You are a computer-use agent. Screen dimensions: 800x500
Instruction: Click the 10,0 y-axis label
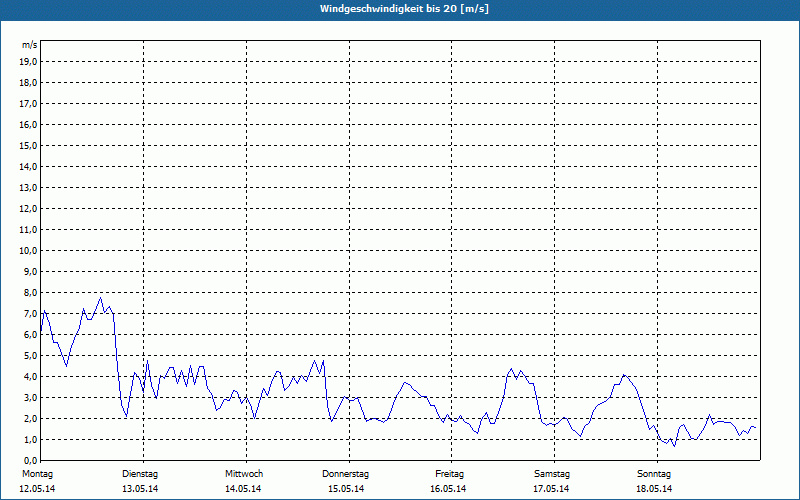point(28,251)
